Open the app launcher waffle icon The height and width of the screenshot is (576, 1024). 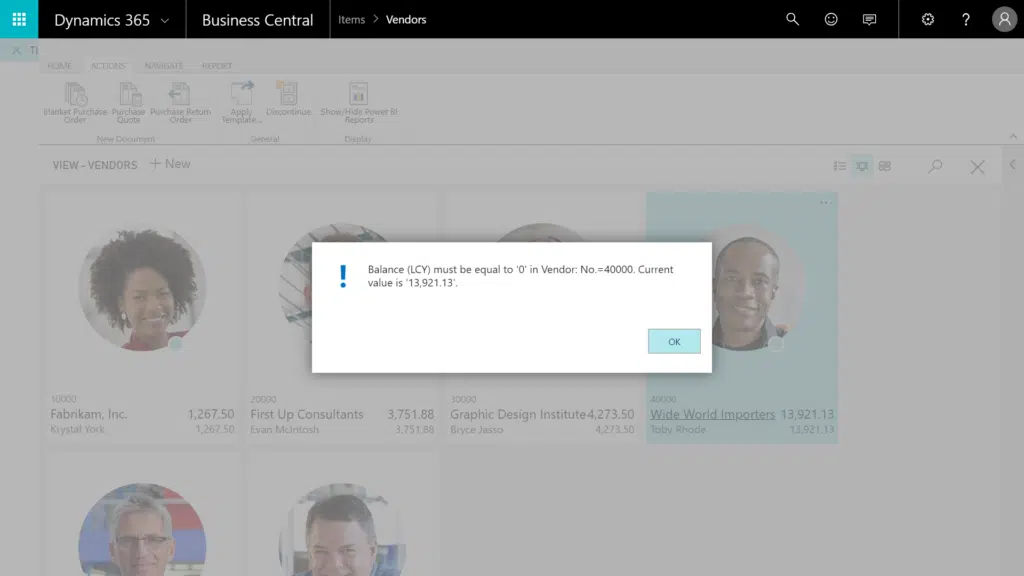click(x=19, y=19)
